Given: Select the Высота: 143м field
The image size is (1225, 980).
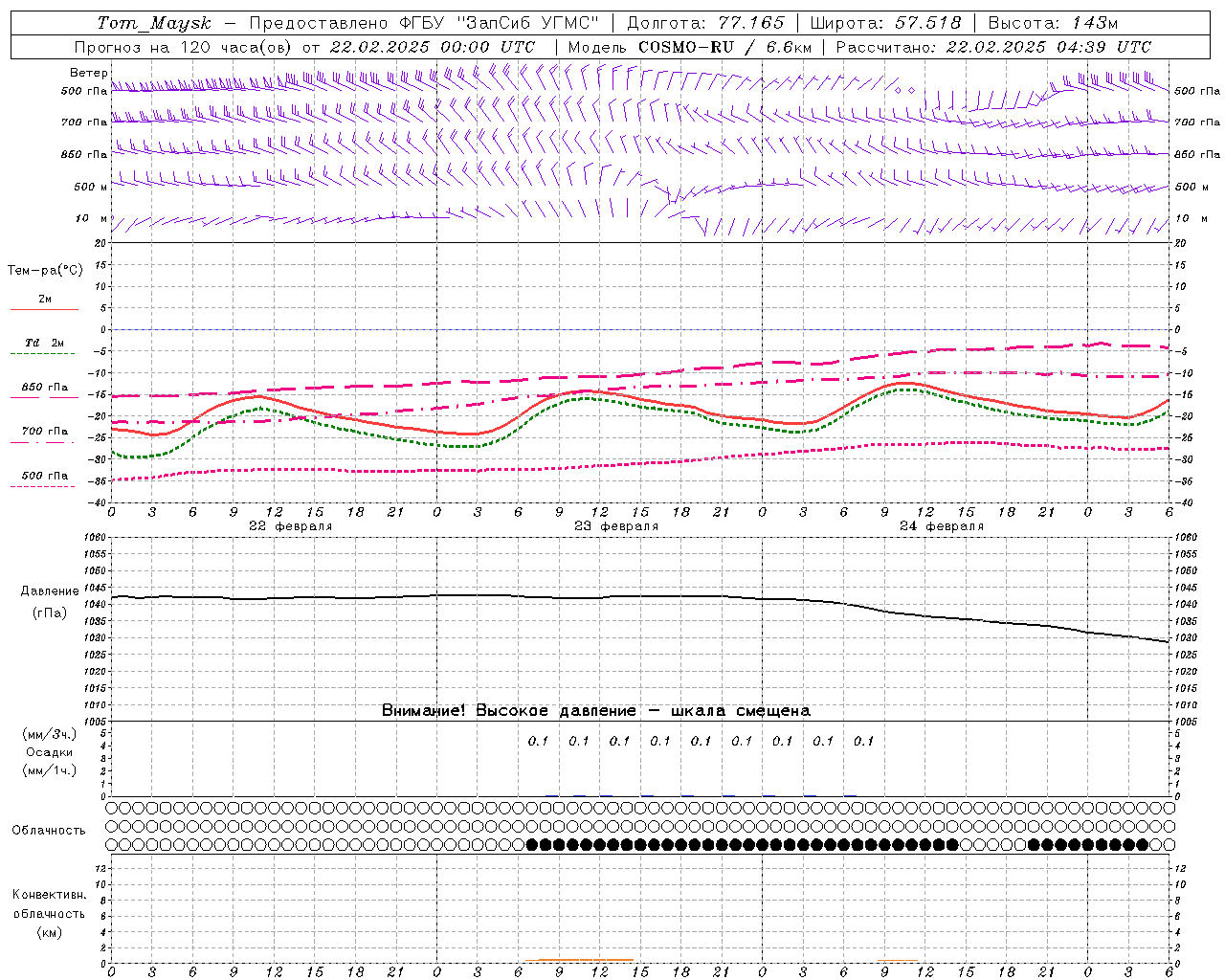Looking at the screenshot, I should click(1053, 23).
